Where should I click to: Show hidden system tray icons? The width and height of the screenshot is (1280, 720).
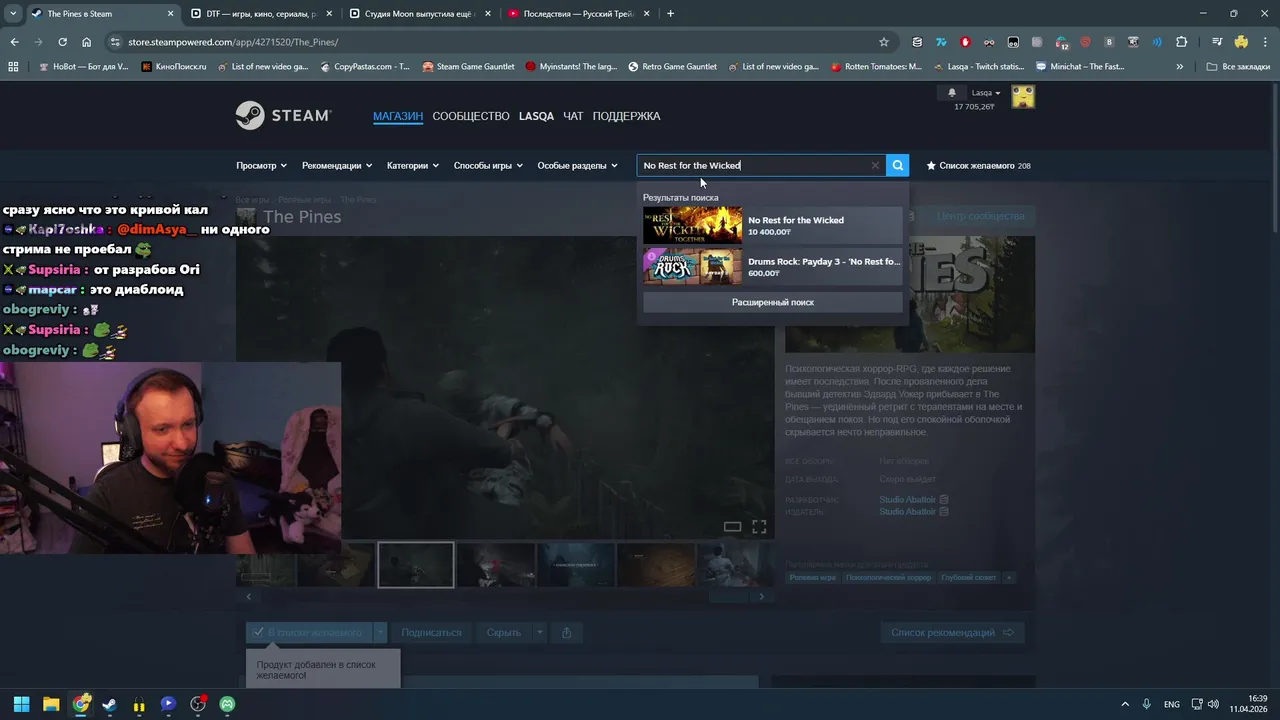click(x=1125, y=704)
